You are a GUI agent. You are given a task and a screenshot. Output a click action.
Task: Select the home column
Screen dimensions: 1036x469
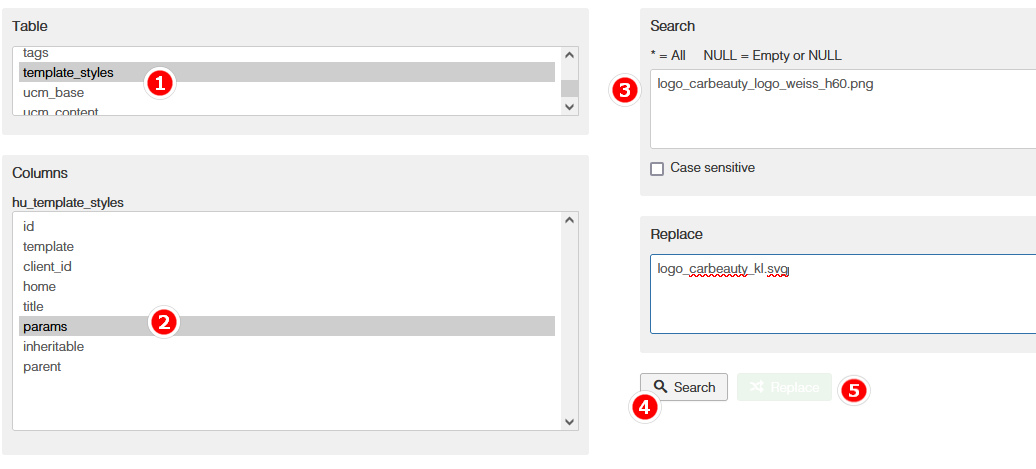tap(39, 286)
